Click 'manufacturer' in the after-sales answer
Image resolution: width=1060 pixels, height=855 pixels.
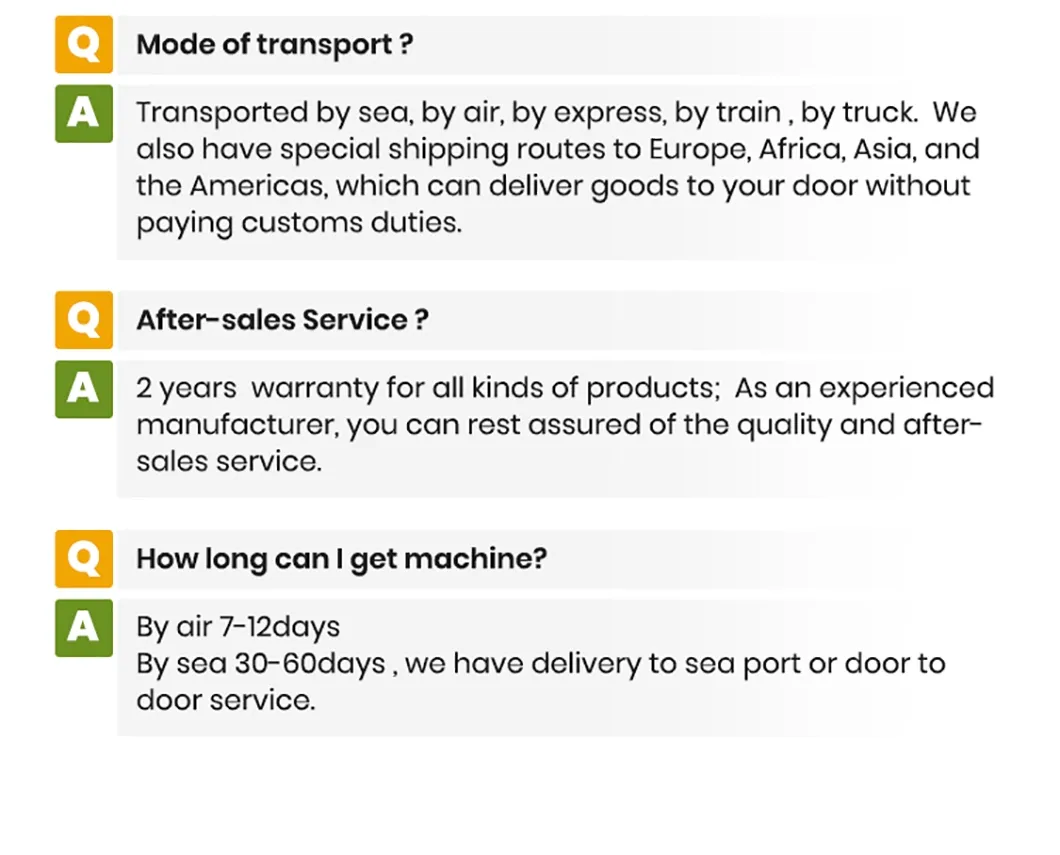(238, 425)
